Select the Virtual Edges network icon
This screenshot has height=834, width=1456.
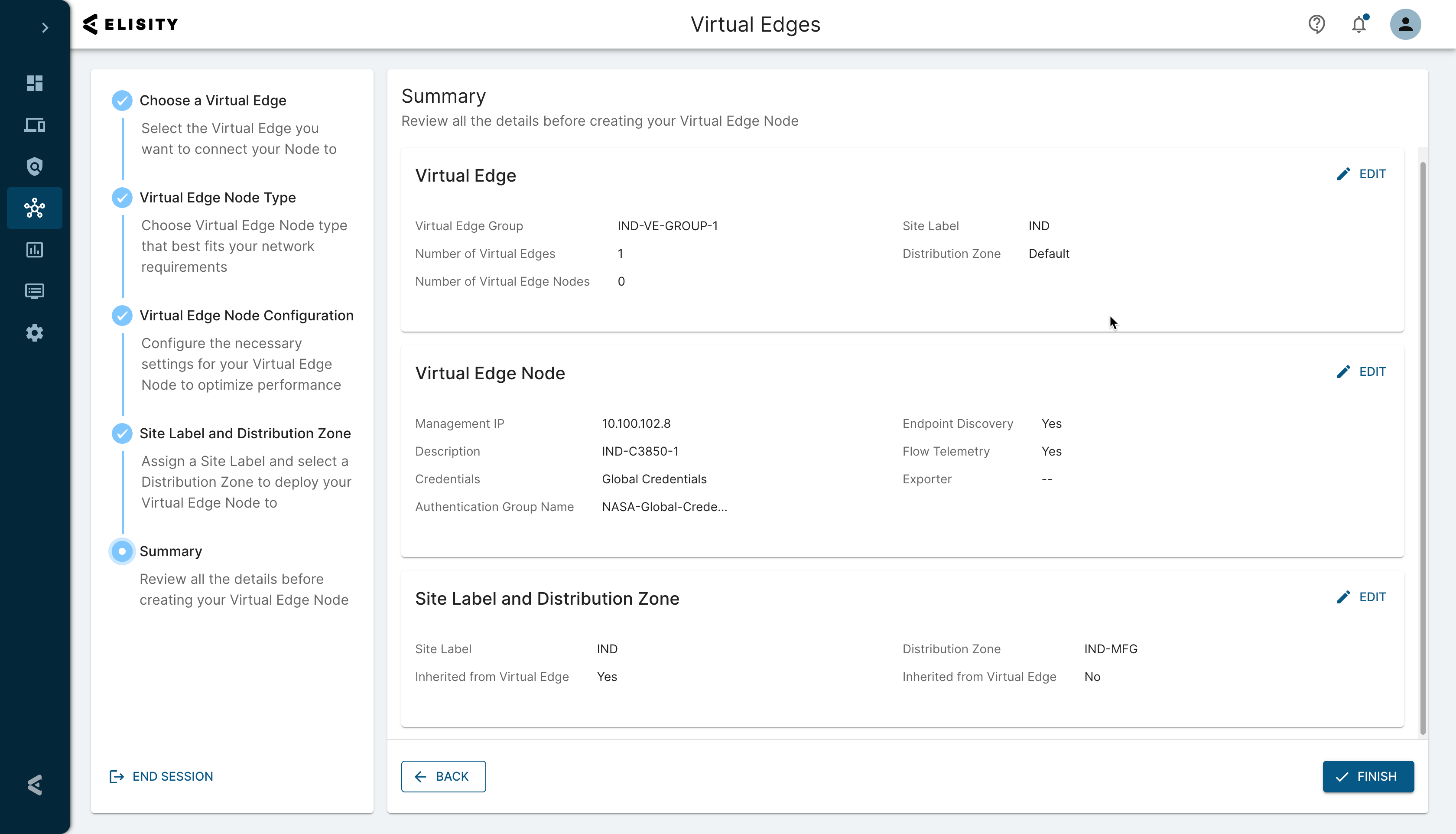click(x=34, y=208)
